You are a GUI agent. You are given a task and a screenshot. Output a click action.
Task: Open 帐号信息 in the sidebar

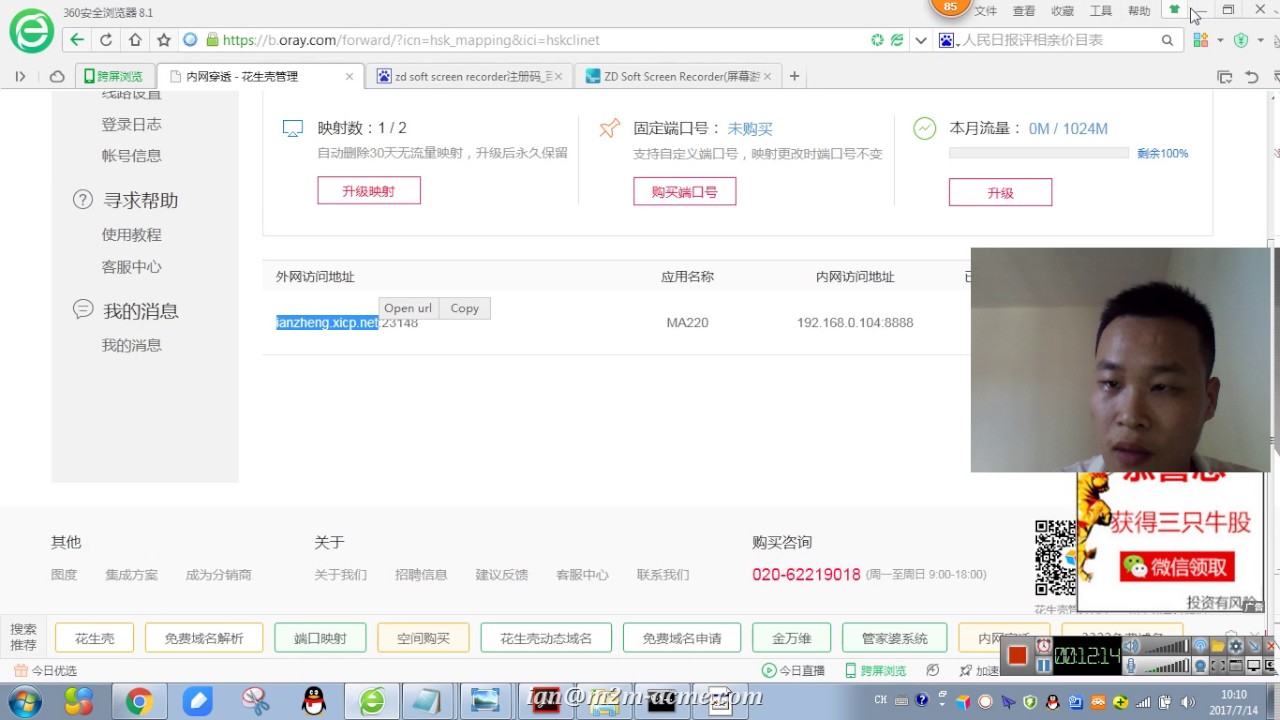(131, 155)
